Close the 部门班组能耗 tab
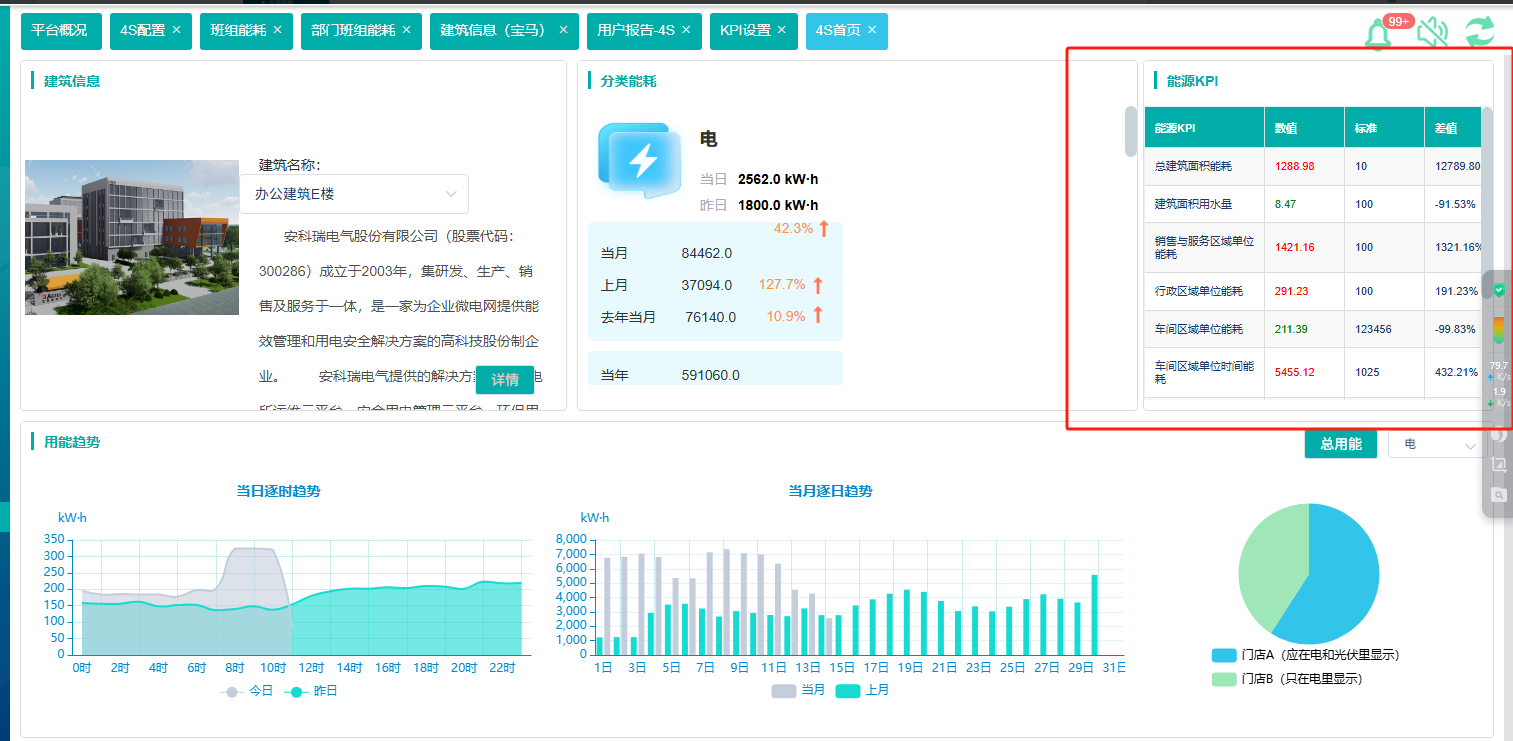 pos(406,30)
